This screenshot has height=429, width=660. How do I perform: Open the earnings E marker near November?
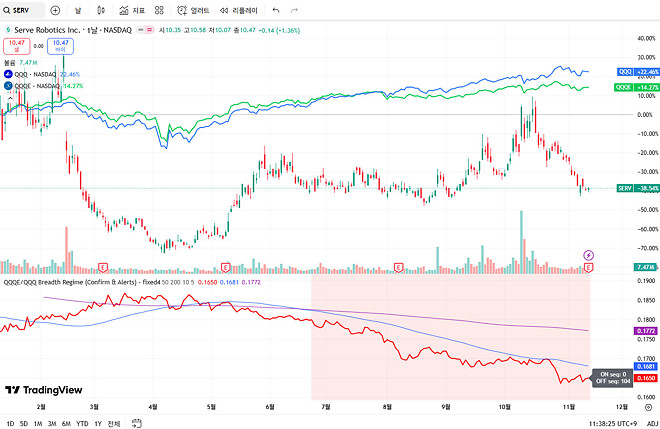pos(588,267)
